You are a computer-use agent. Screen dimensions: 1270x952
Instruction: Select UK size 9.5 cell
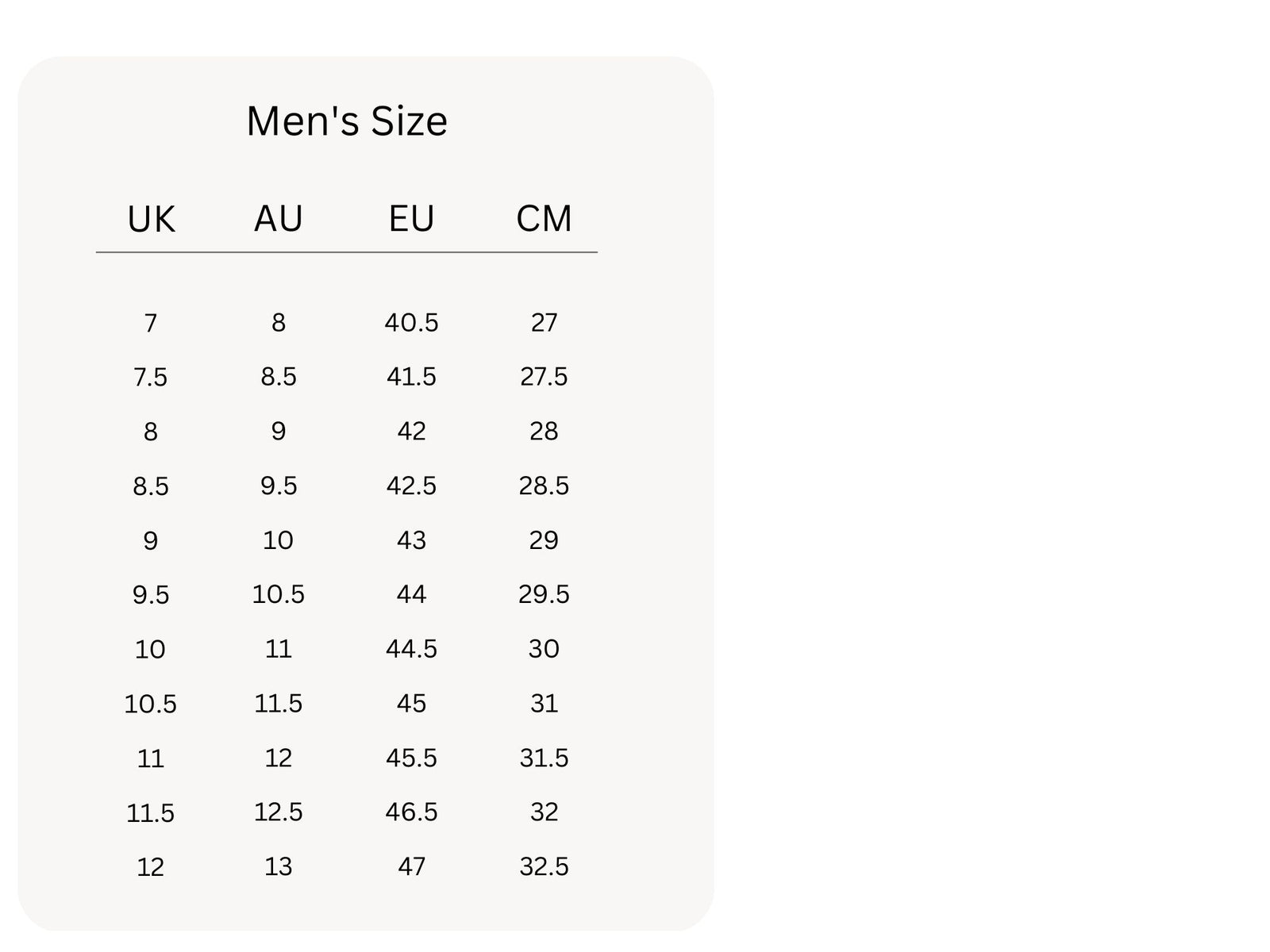pyautogui.click(x=151, y=595)
